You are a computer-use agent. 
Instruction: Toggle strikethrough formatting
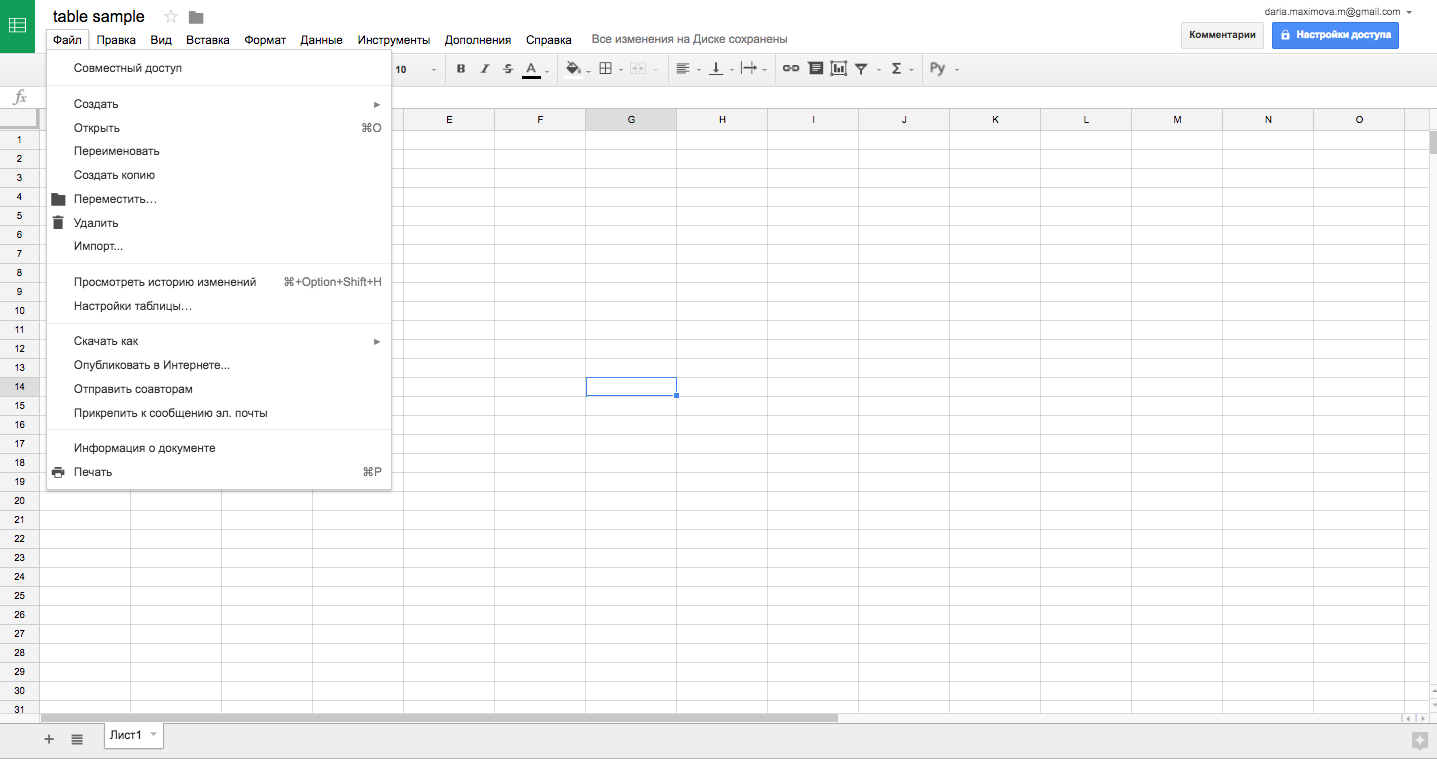click(508, 69)
